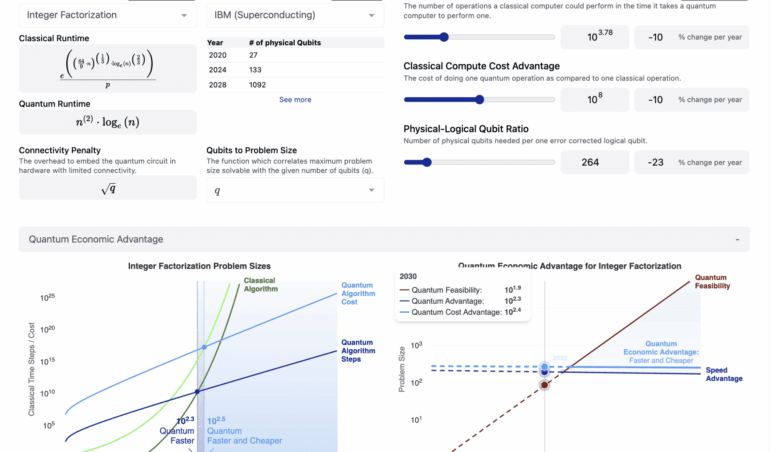
Task: Click the dark blue intersection point on left chart
Action: pos(198,391)
